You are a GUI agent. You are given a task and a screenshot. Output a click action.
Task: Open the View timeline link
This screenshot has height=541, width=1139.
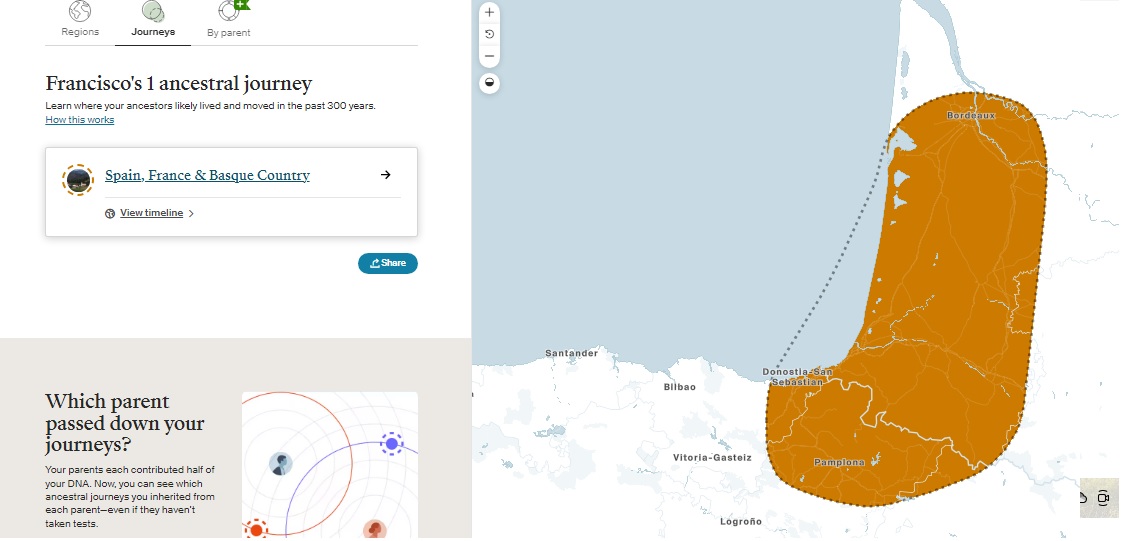(151, 213)
